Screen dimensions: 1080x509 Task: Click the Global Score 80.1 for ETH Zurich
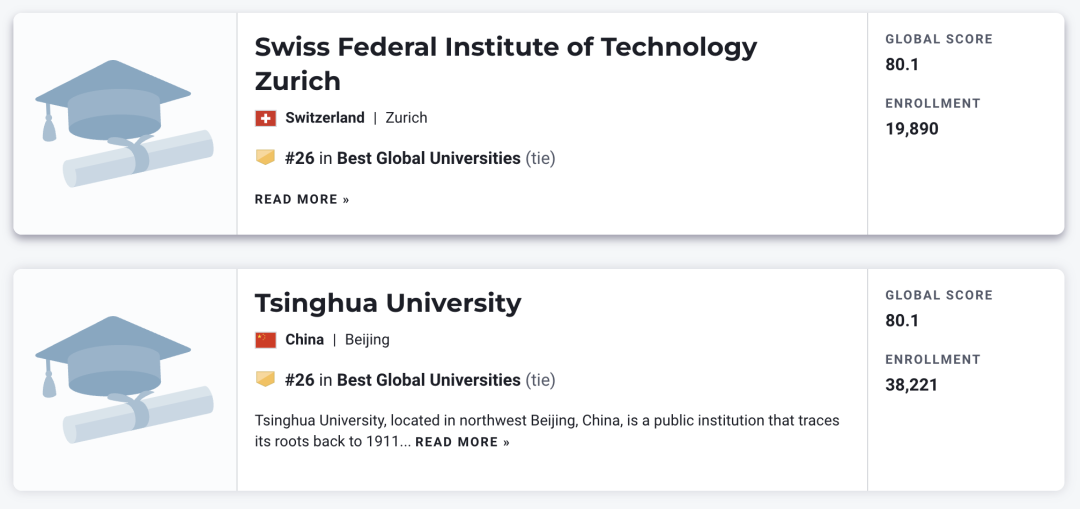902,65
